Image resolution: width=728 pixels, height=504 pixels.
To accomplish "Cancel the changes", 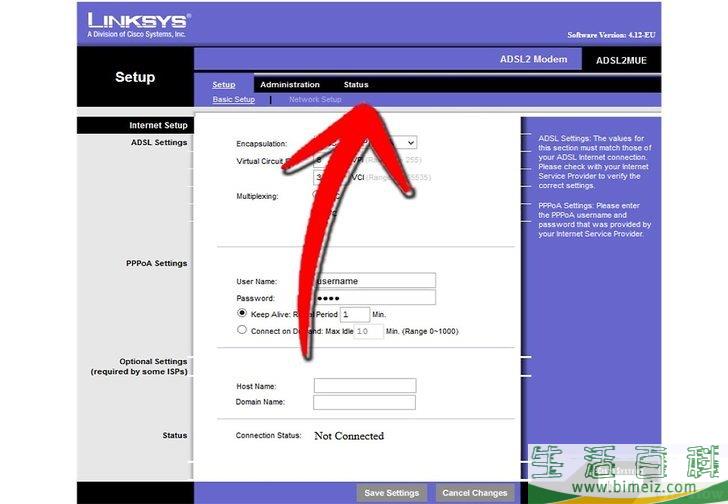I will point(474,493).
